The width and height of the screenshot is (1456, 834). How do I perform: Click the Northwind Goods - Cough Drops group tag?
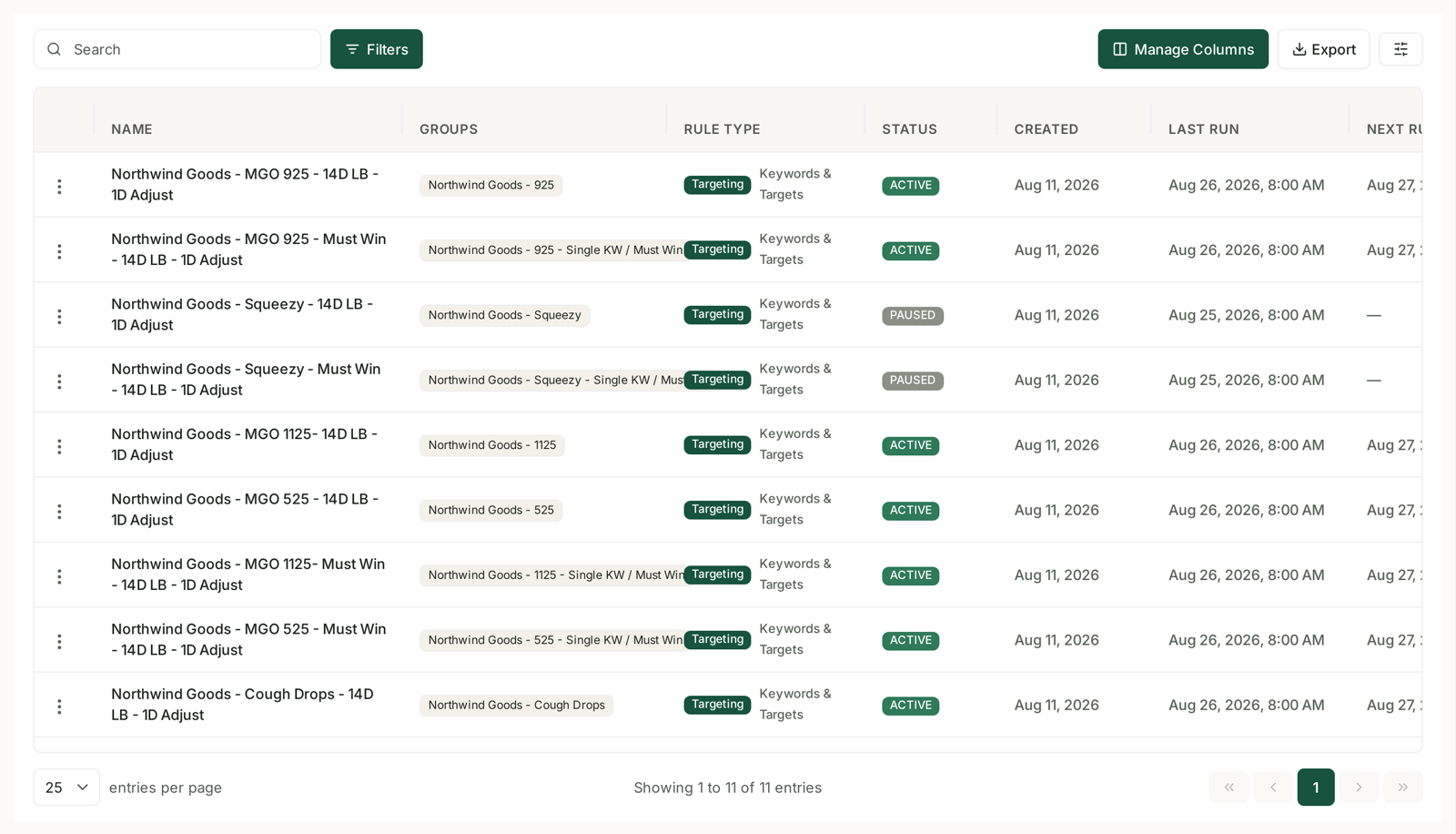517,706
